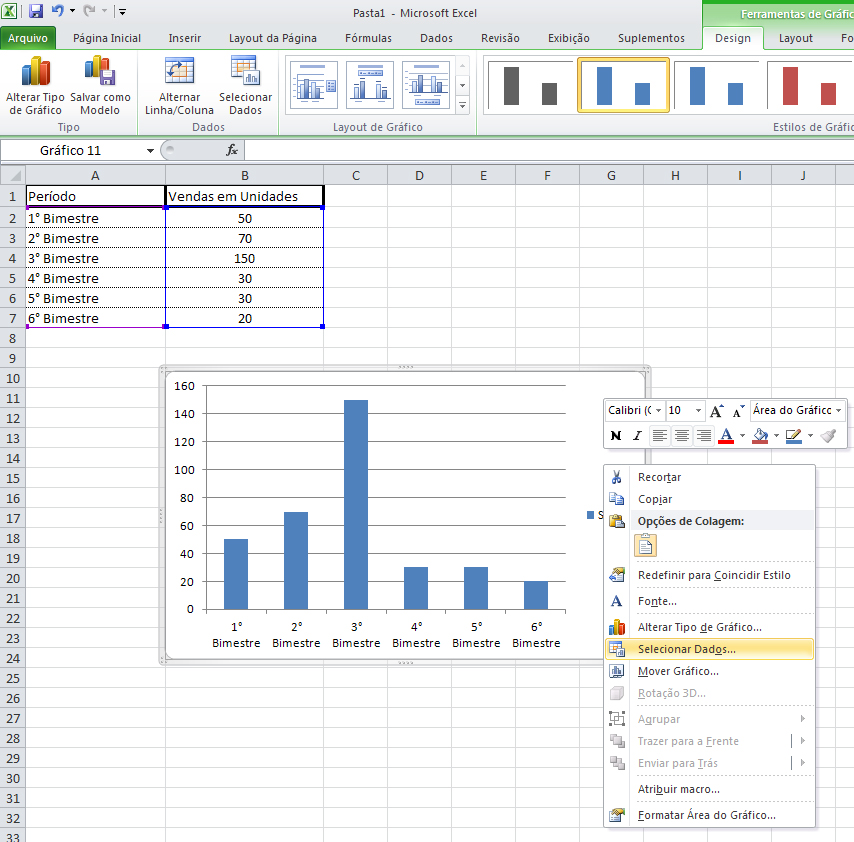Click the insert function fx icon

point(232,150)
